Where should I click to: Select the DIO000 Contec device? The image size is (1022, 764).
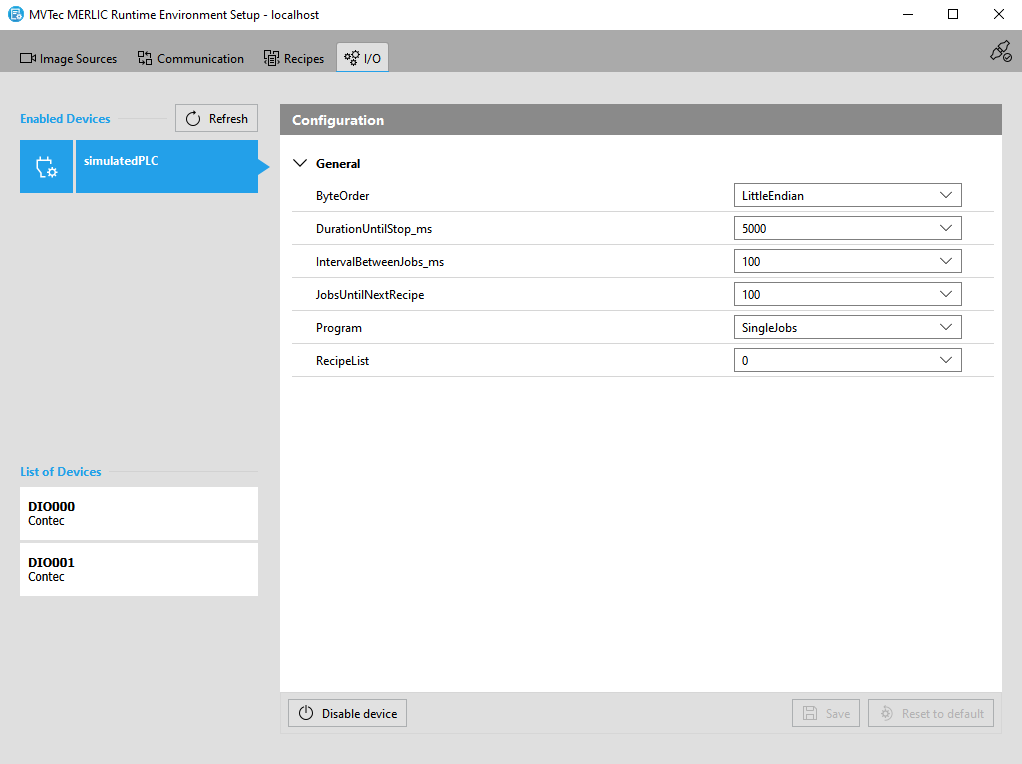(x=139, y=513)
